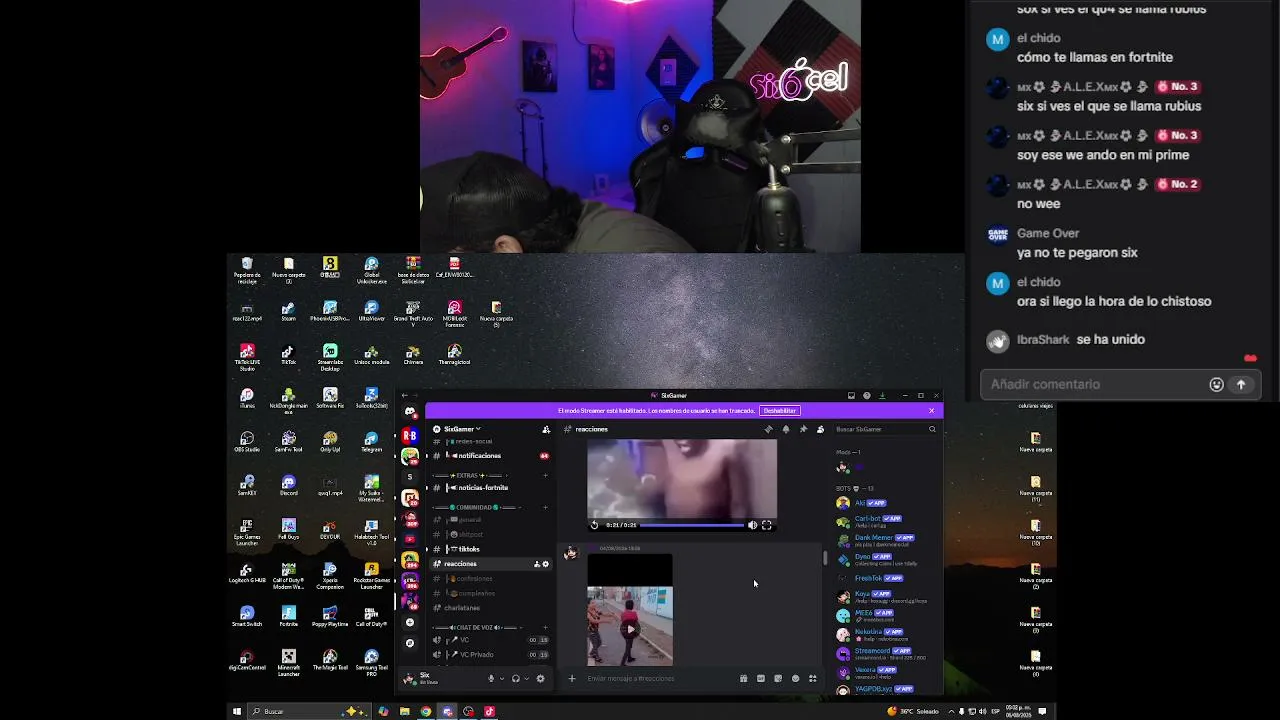Open the R-B server in Discord sidebar

click(410, 436)
